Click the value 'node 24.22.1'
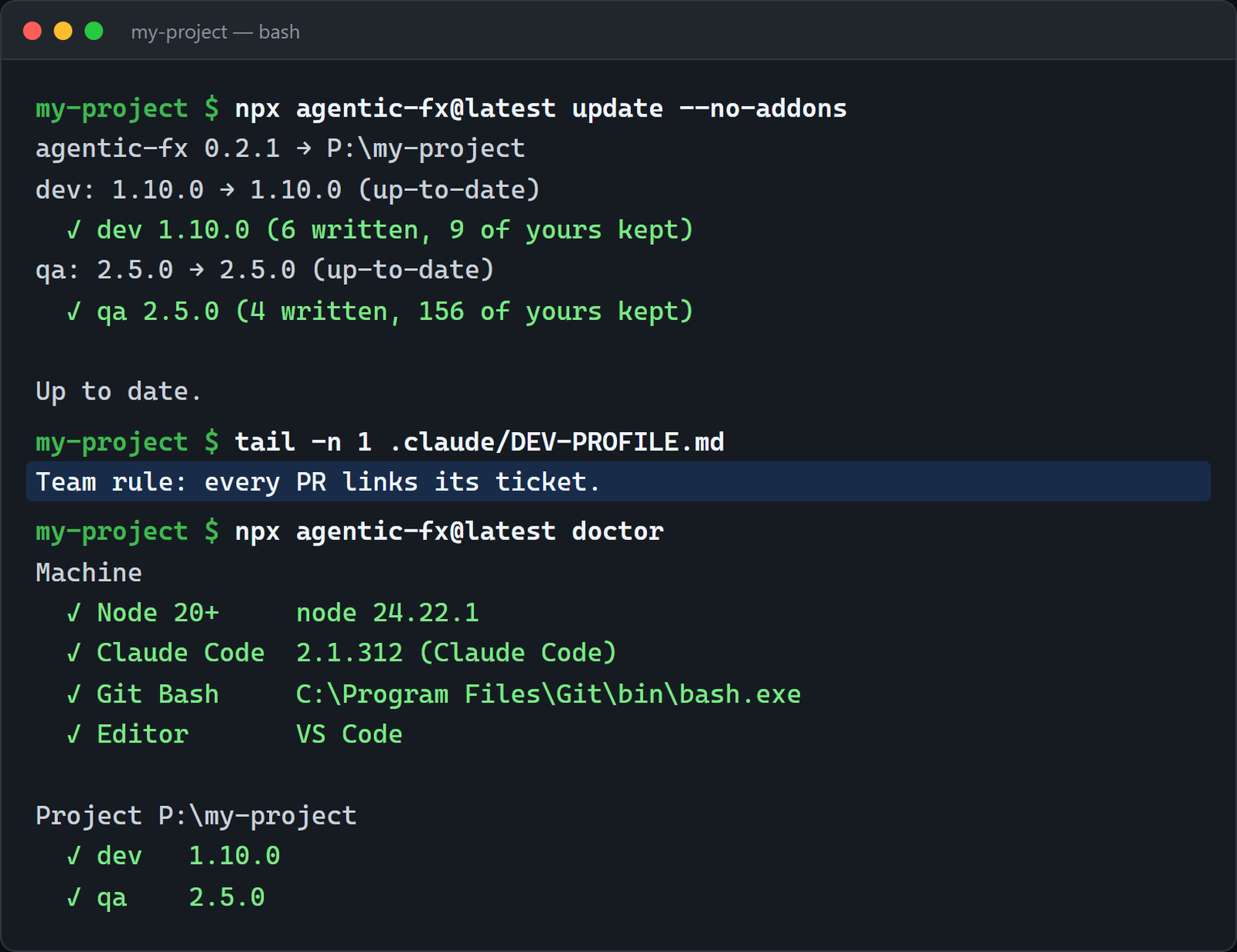This screenshot has height=952, width=1237. (387, 613)
